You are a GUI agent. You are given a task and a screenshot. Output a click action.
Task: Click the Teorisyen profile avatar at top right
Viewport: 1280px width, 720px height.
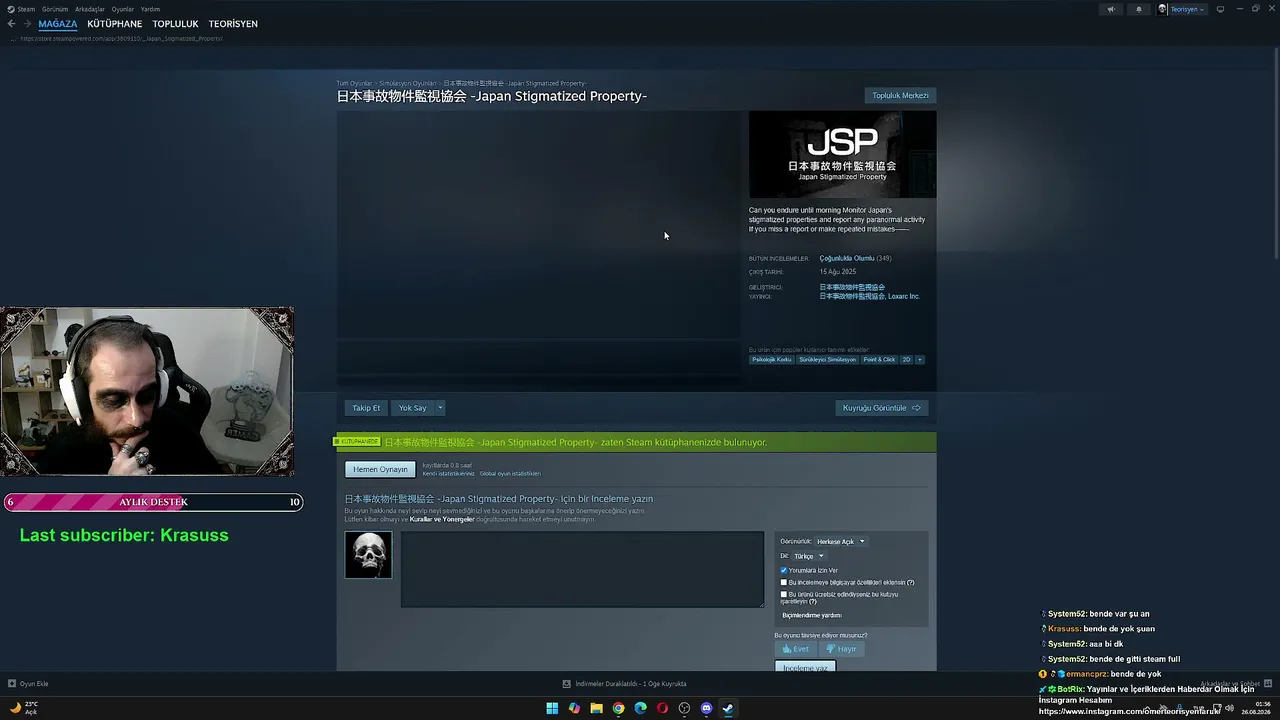click(1163, 9)
